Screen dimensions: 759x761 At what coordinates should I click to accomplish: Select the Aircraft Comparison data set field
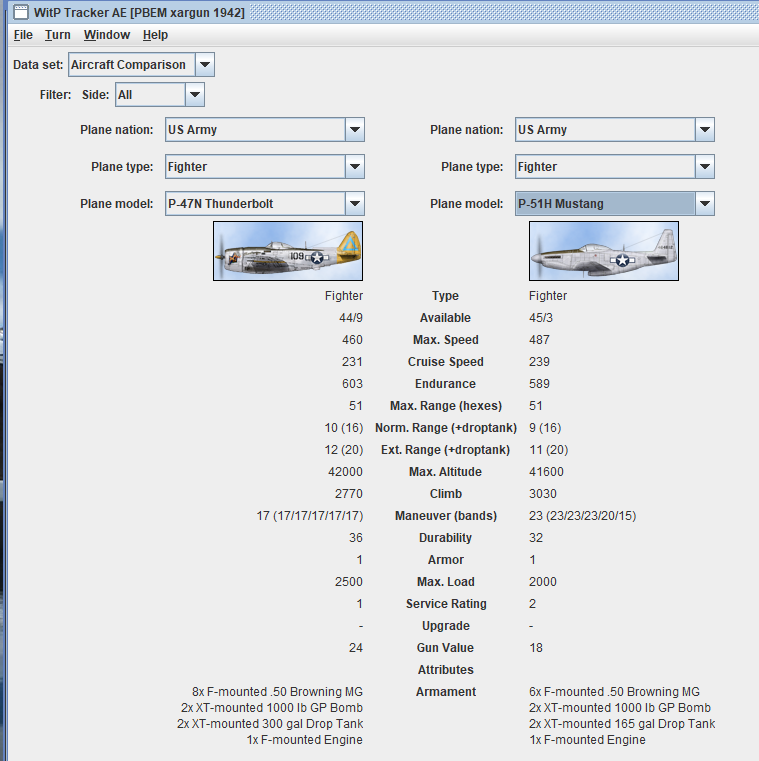pos(132,65)
